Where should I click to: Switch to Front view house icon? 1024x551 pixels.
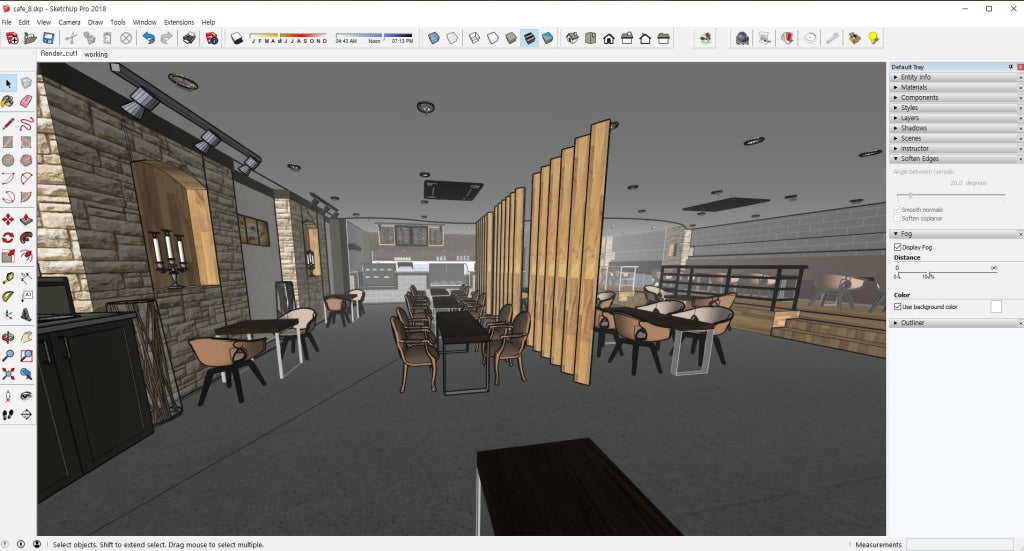tap(609, 39)
